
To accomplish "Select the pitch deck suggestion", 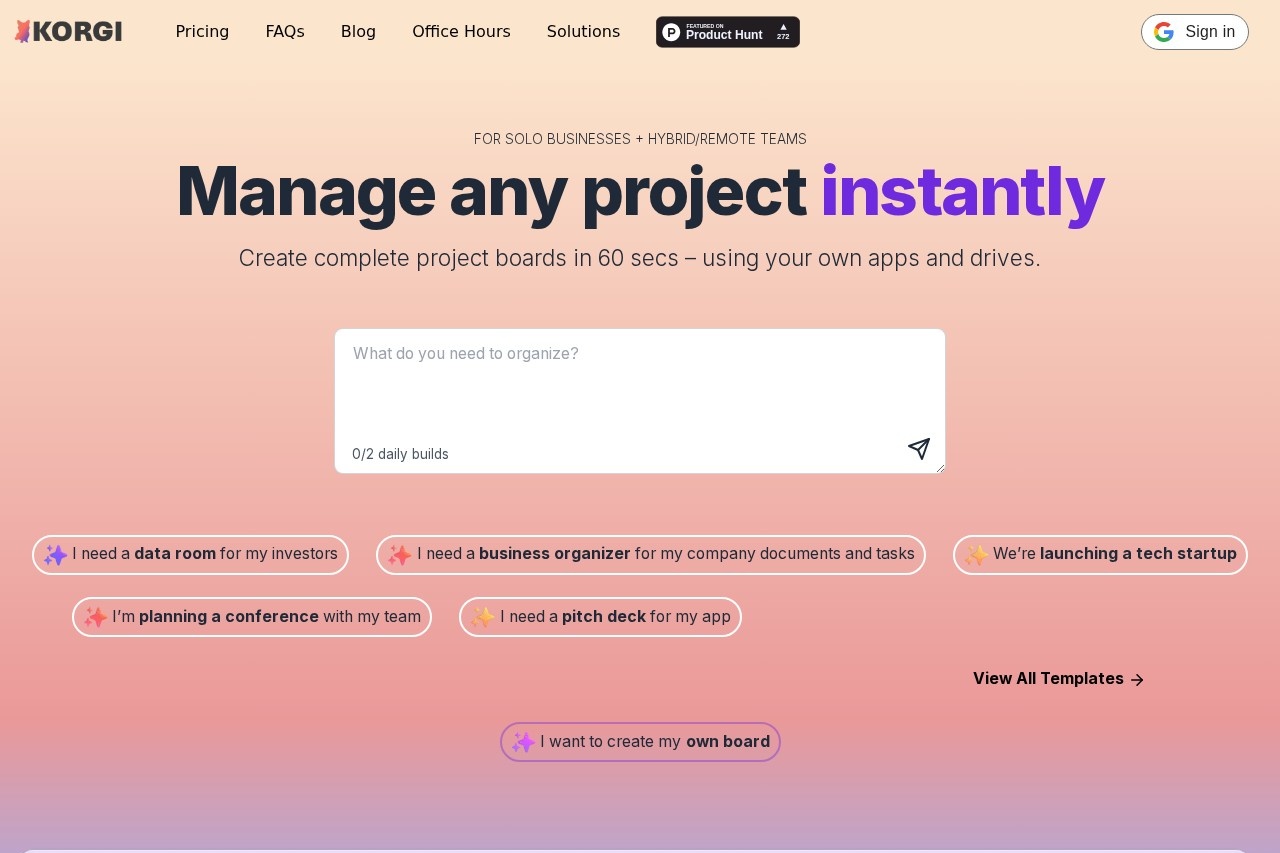I will coord(600,617).
